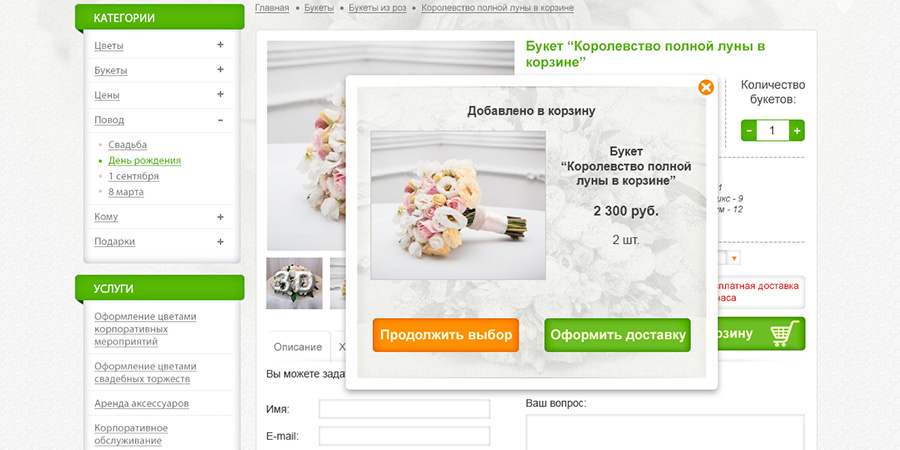Close the added-to-cart popup
Viewport: 900px width, 450px height.
pos(705,87)
